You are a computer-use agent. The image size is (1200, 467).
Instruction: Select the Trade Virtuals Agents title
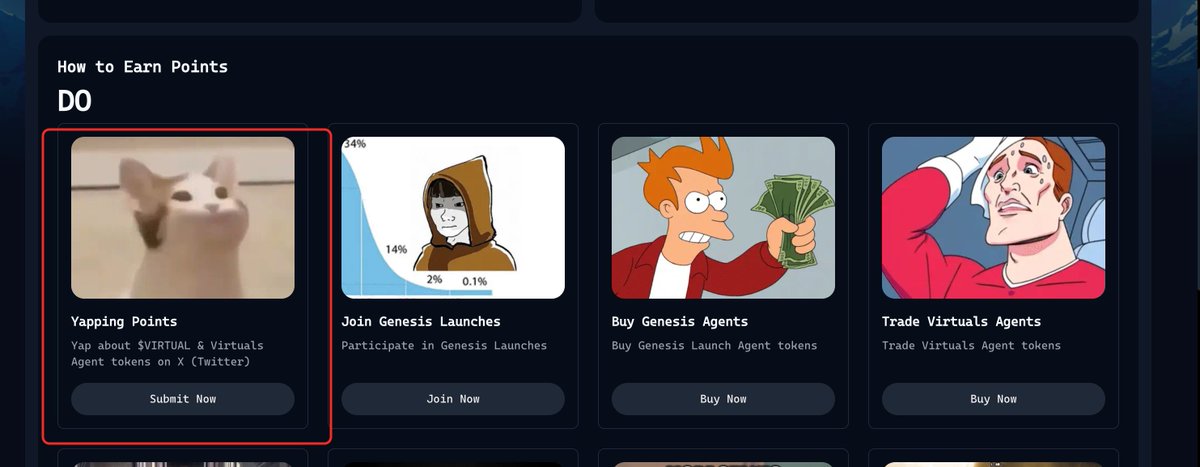pos(961,322)
